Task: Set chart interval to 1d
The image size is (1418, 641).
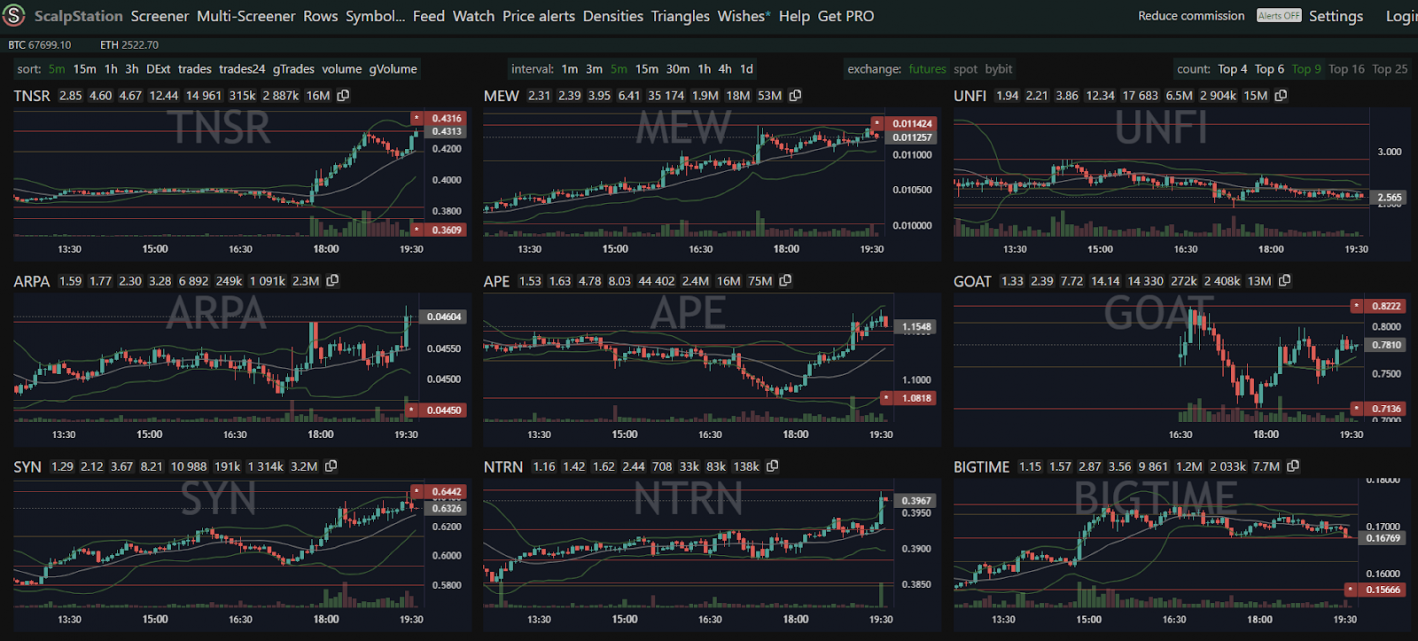Action: pyautogui.click(x=746, y=69)
